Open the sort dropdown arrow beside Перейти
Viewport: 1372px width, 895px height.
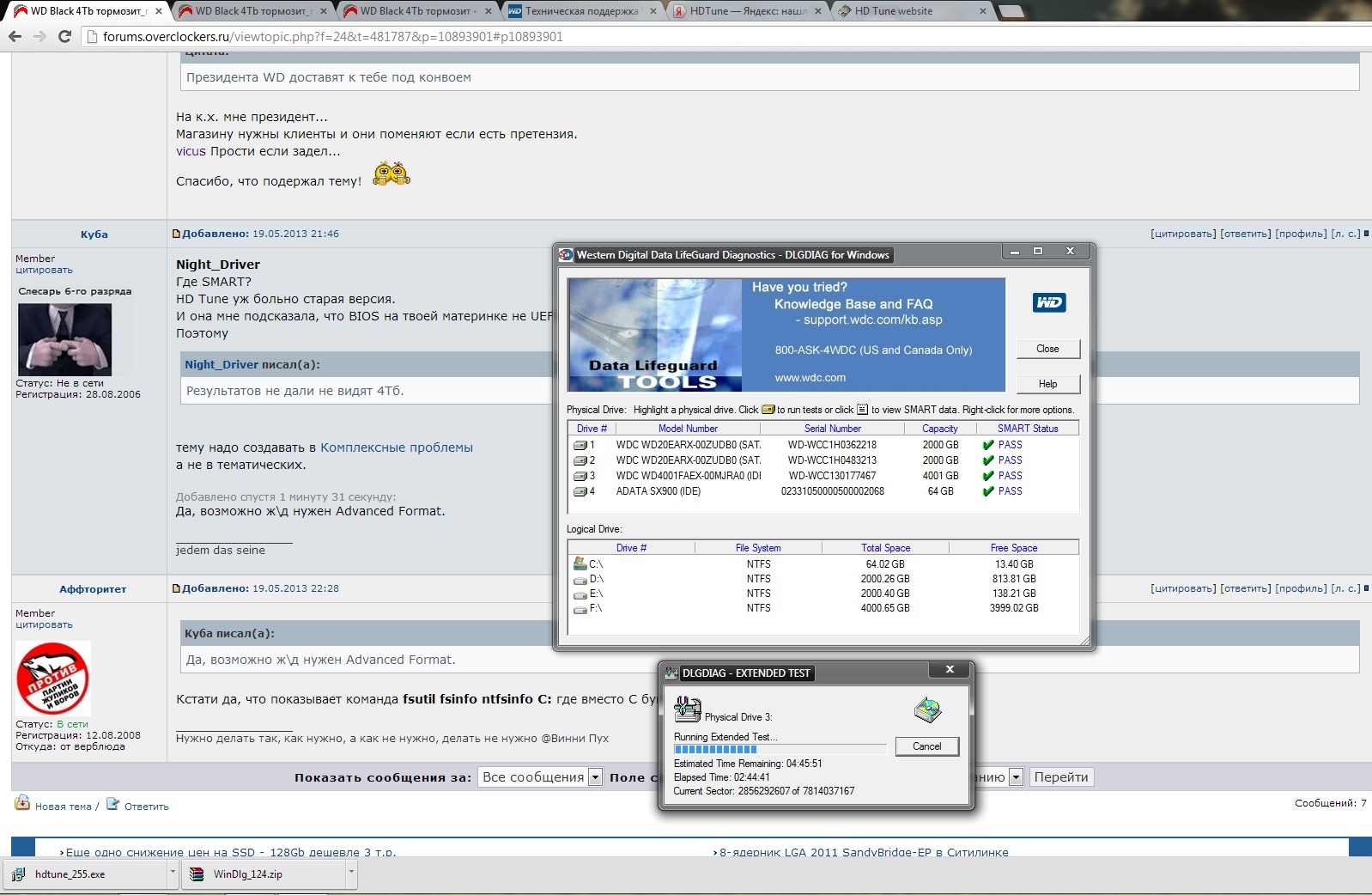tap(1016, 777)
